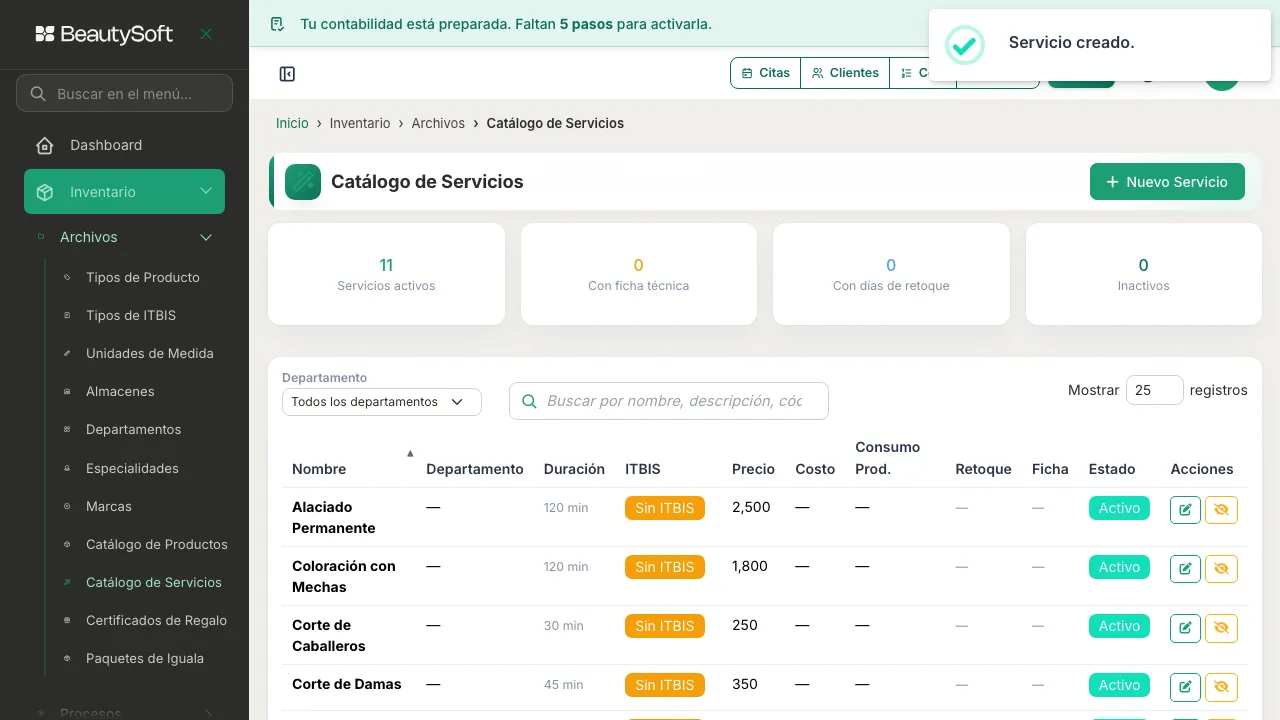
Task: Deactivate the Coloración con Mechas service
Action: click(x=1221, y=569)
